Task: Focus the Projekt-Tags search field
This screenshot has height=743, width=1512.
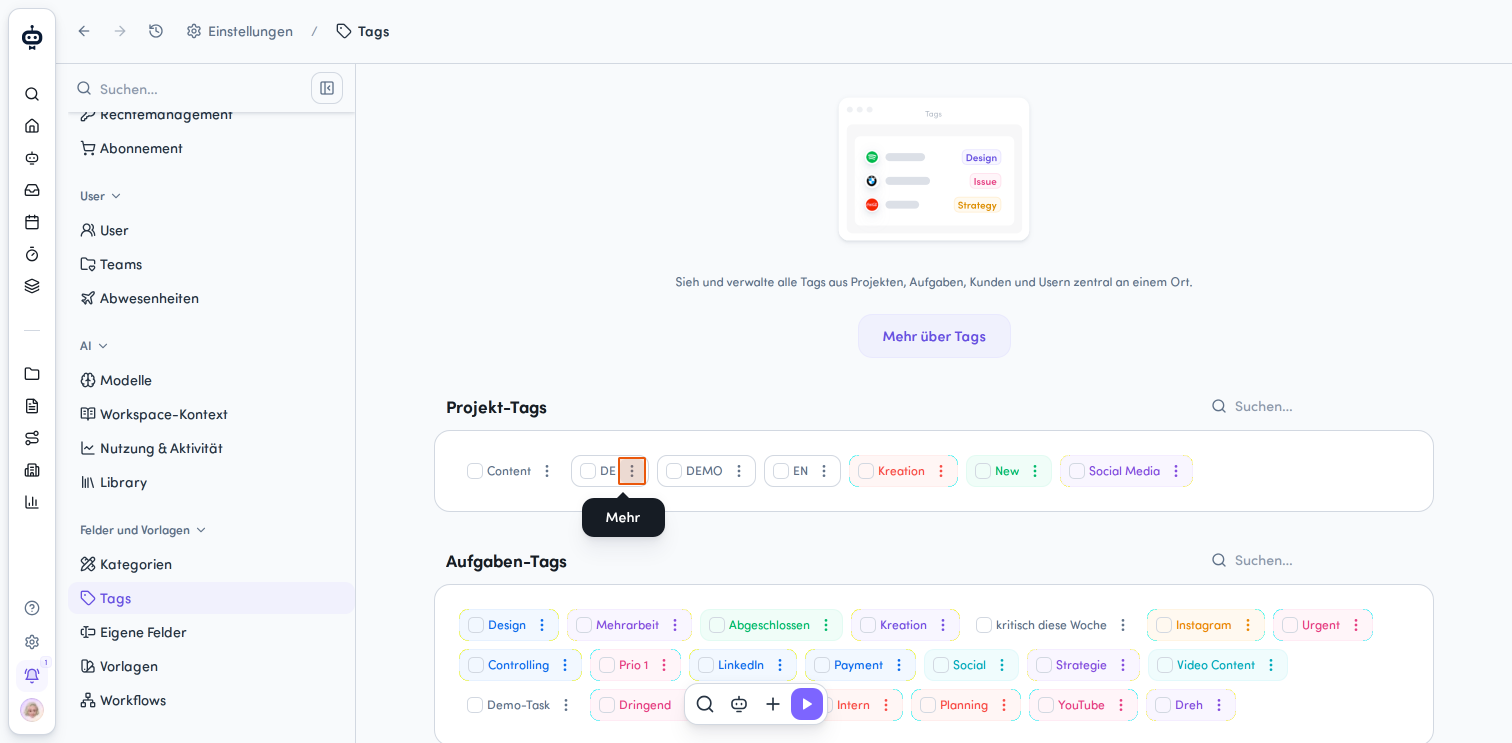Action: (x=1320, y=406)
